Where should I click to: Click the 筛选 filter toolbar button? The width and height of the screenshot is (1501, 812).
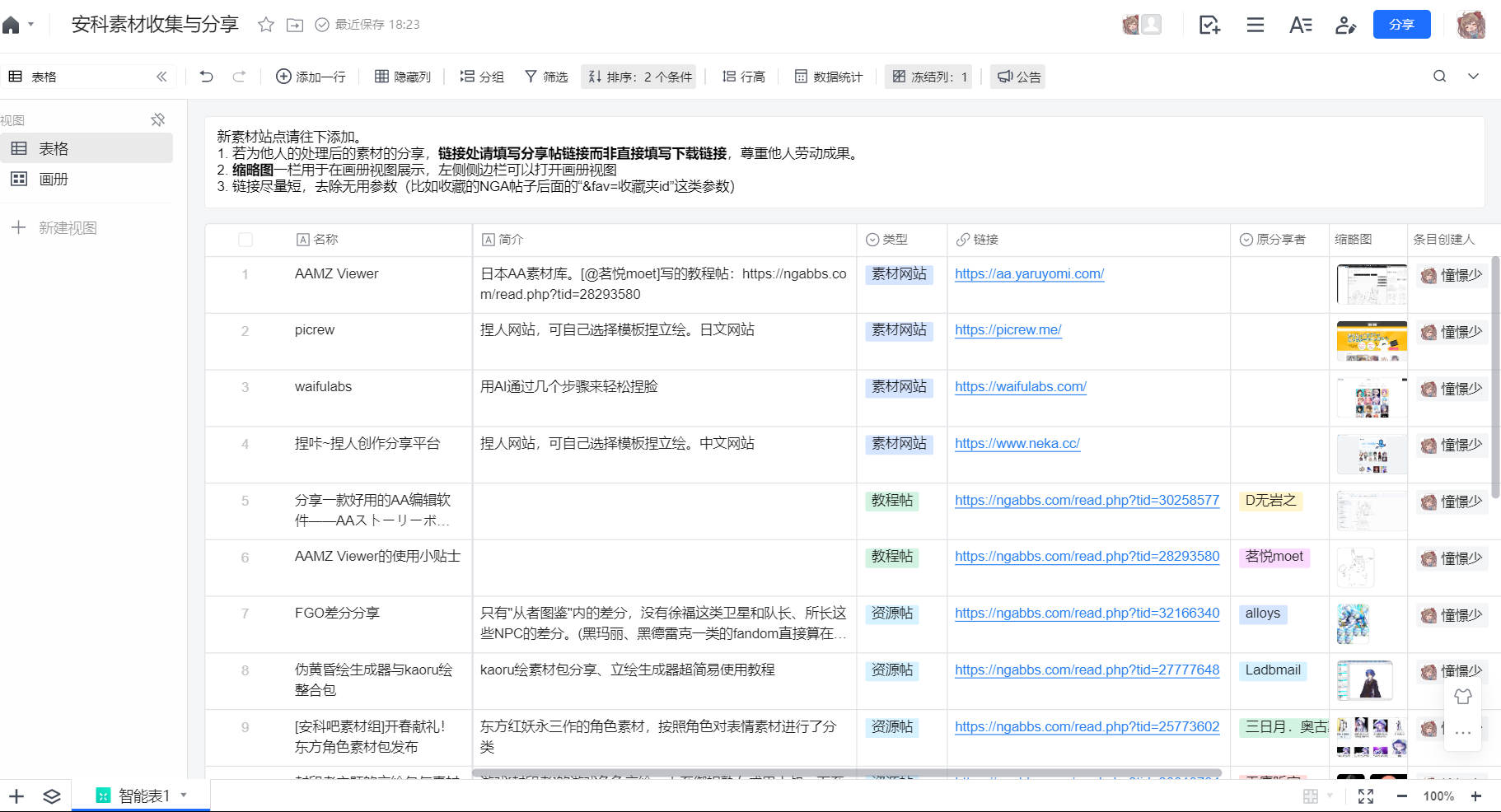point(546,77)
